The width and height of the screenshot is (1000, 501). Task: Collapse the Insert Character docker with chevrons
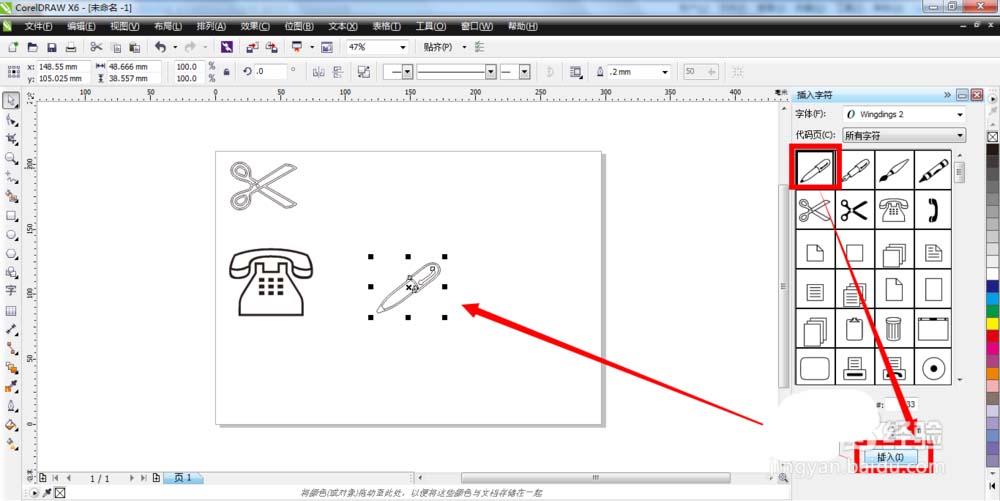(946, 95)
